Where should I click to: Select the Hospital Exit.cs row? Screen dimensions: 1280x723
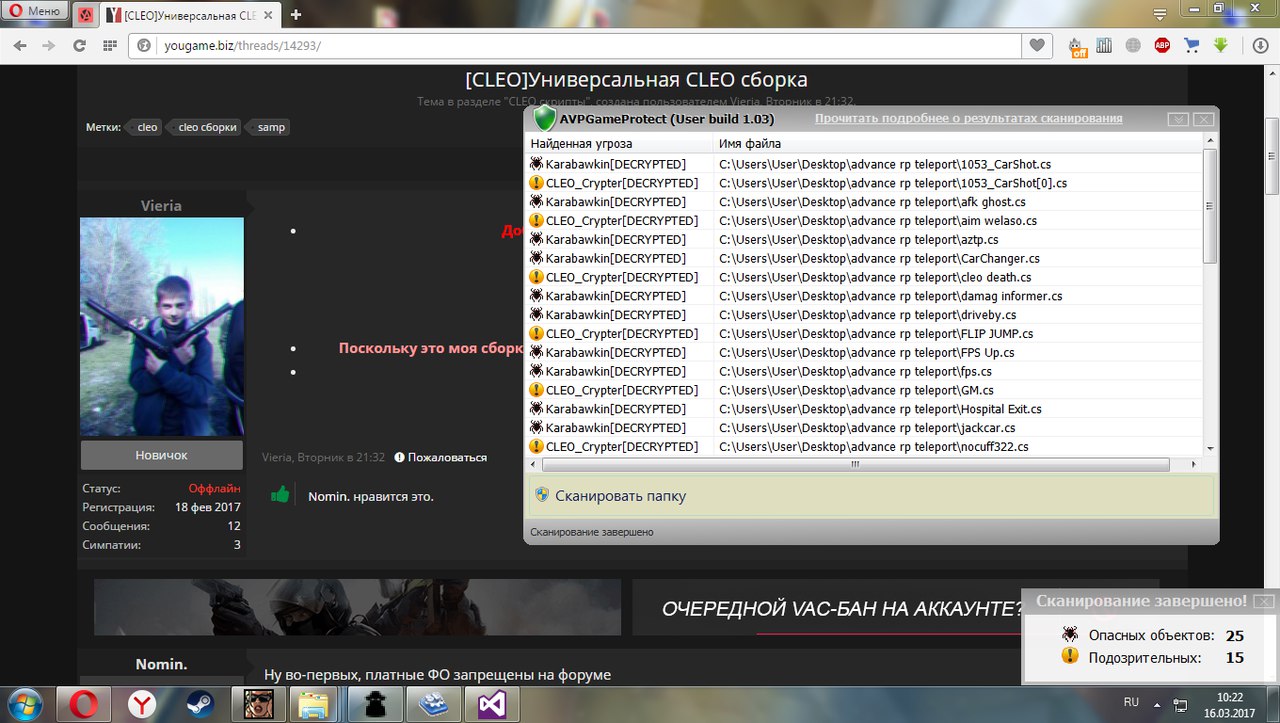click(x=865, y=409)
